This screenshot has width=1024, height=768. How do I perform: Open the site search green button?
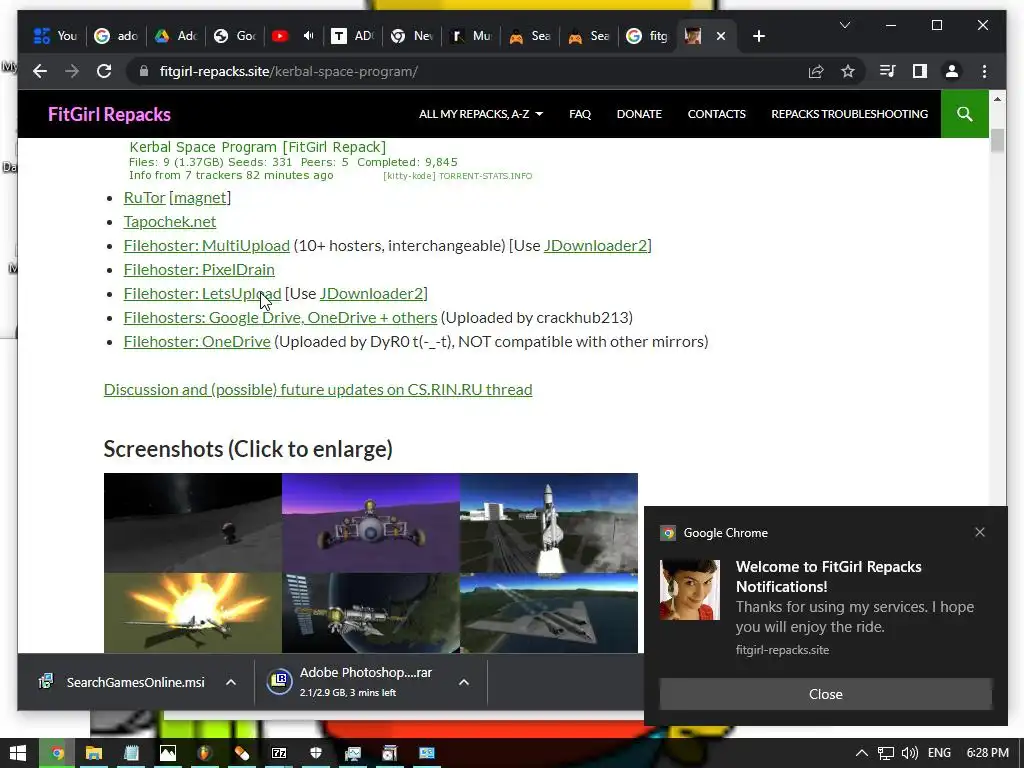click(x=965, y=114)
